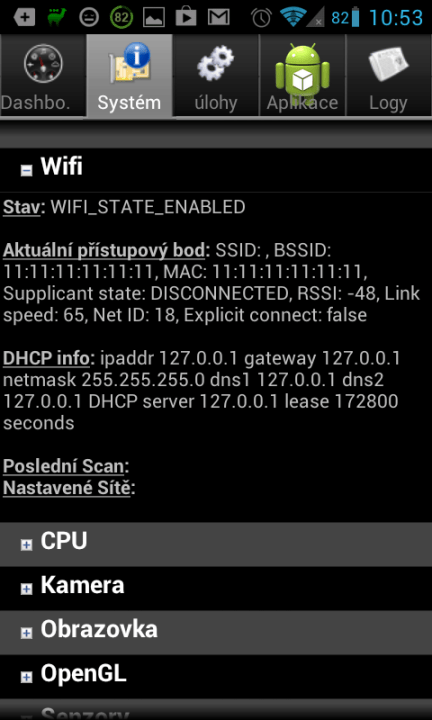Collapse the Wifi section
Image resolution: width=432 pixels, height=720 pixels.
click(x=27, y=170)
